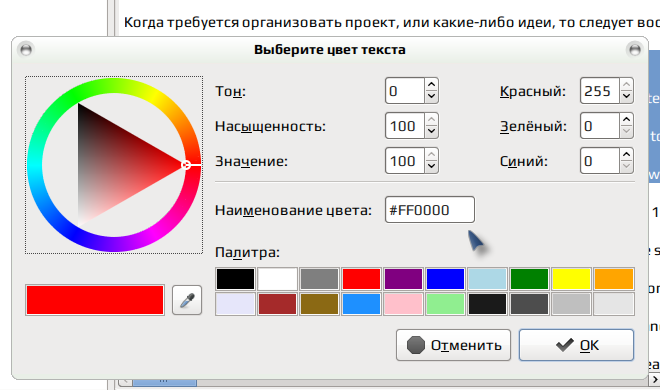
Task: Confirm the color with OK
Action: coord(576,345)
